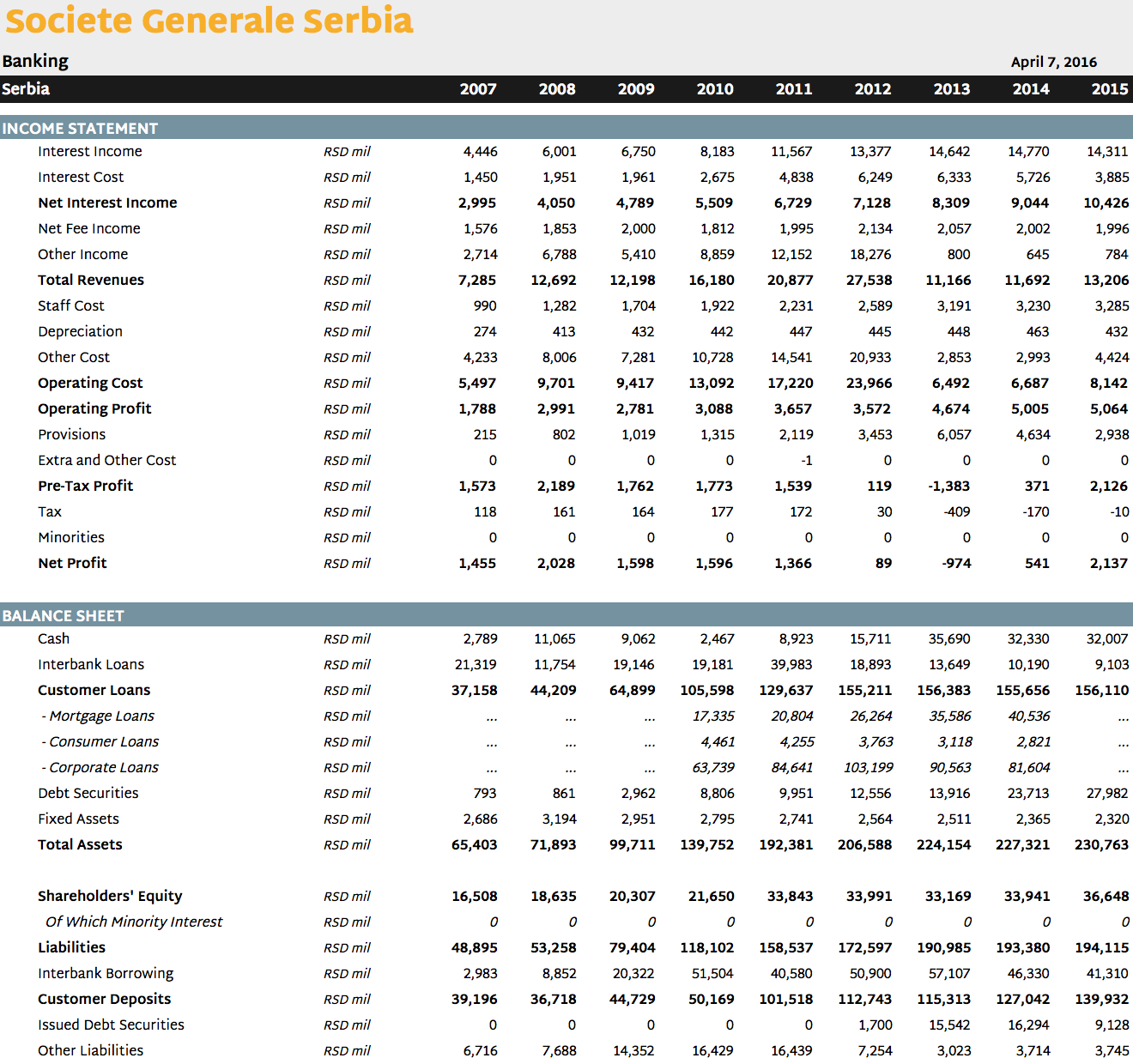Image resolution: width=1133 pixels, height=1064 pixels.
Task: Click Pre-Tax Profit 2013 value -1,383
Action: pyautogui.click(x=949, y=487)
